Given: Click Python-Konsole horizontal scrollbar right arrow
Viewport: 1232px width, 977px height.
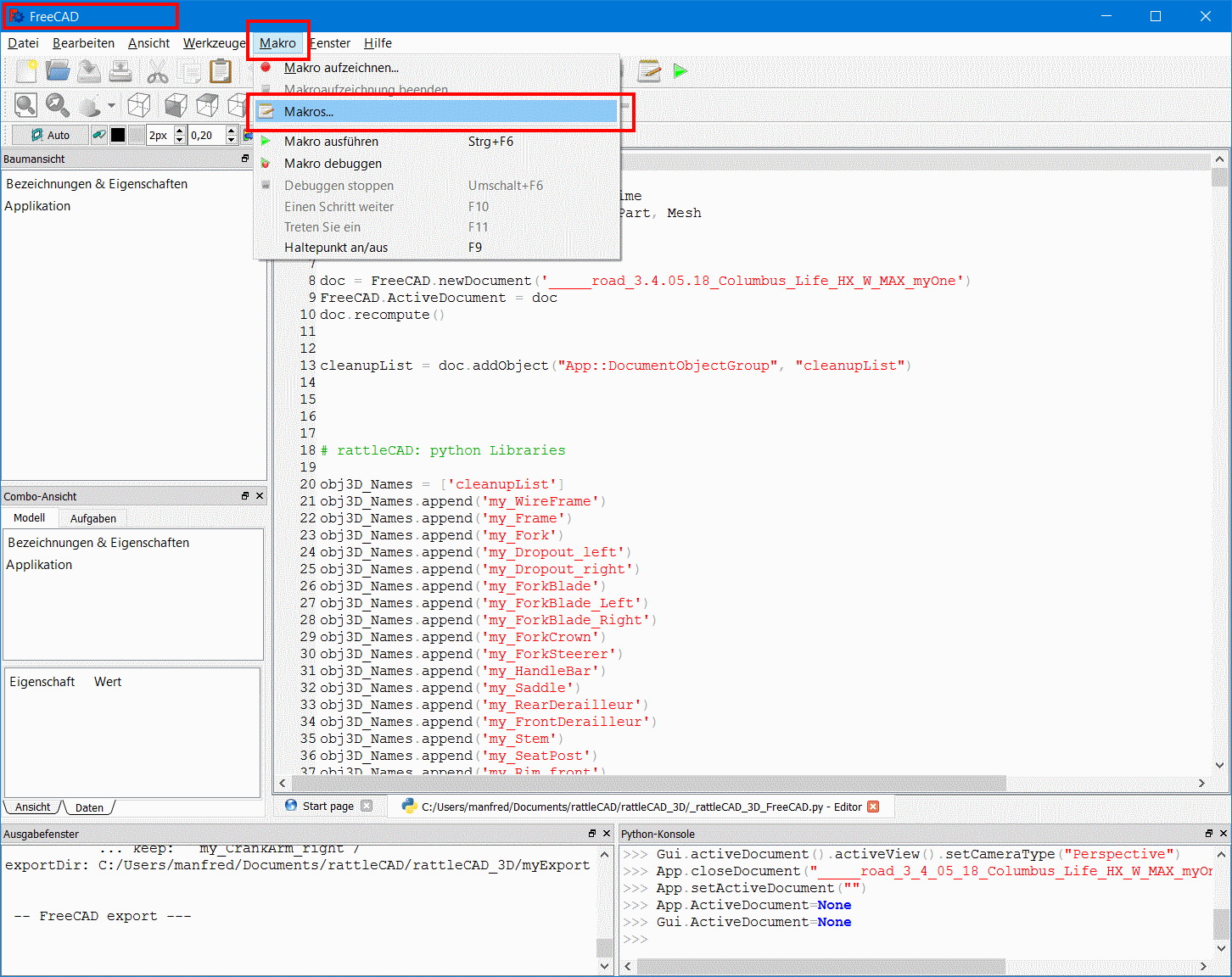Looking at the screenshot, I should (1203, 967).
